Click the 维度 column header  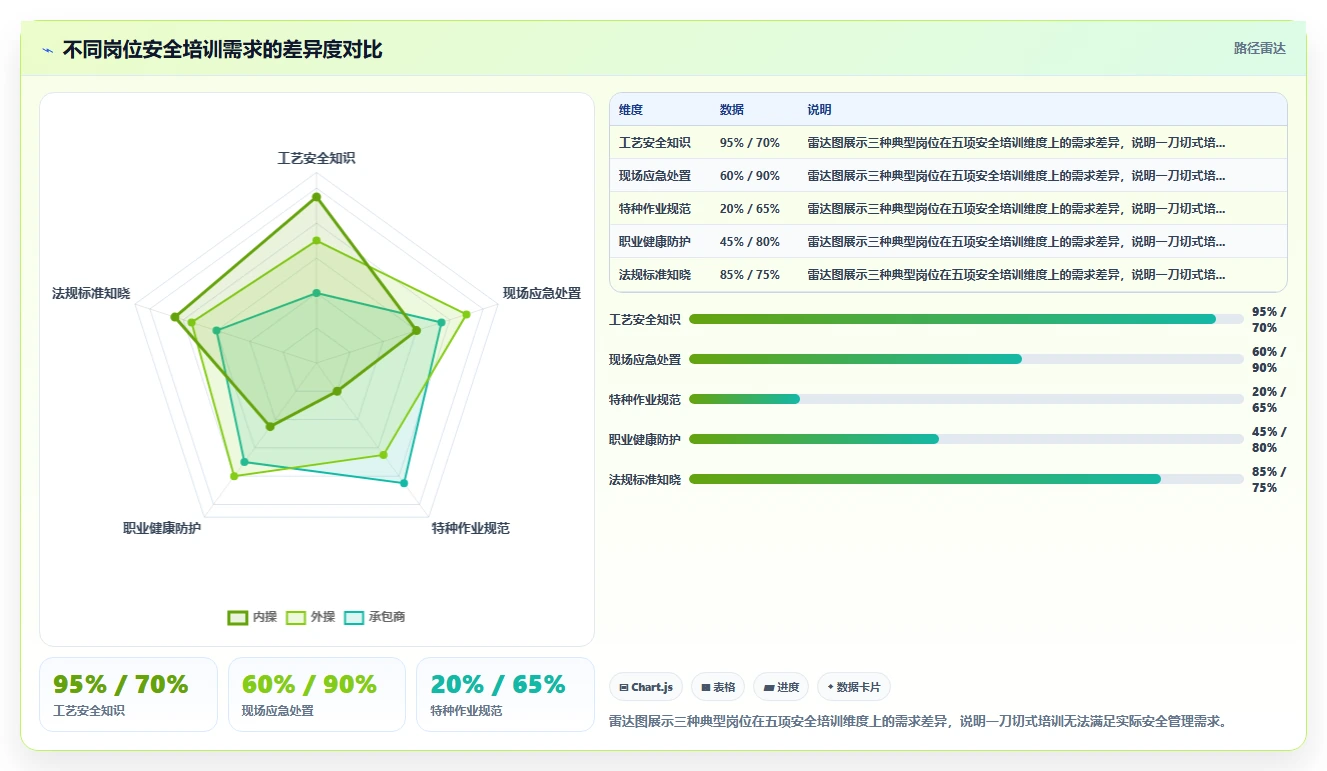point(631,110)
